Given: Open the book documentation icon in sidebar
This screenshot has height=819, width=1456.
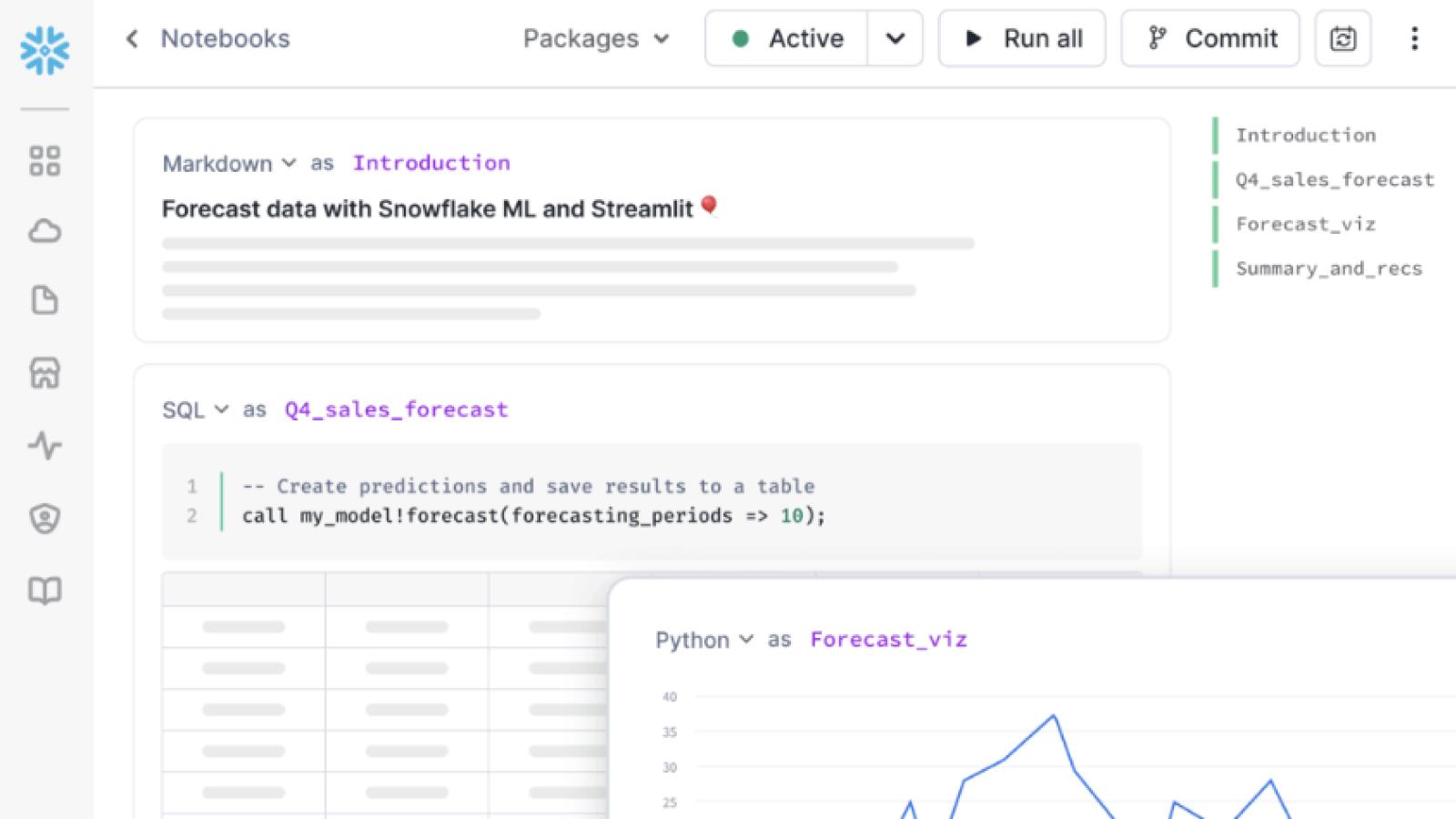Looking at the screenshot, I should click(45, 591).
